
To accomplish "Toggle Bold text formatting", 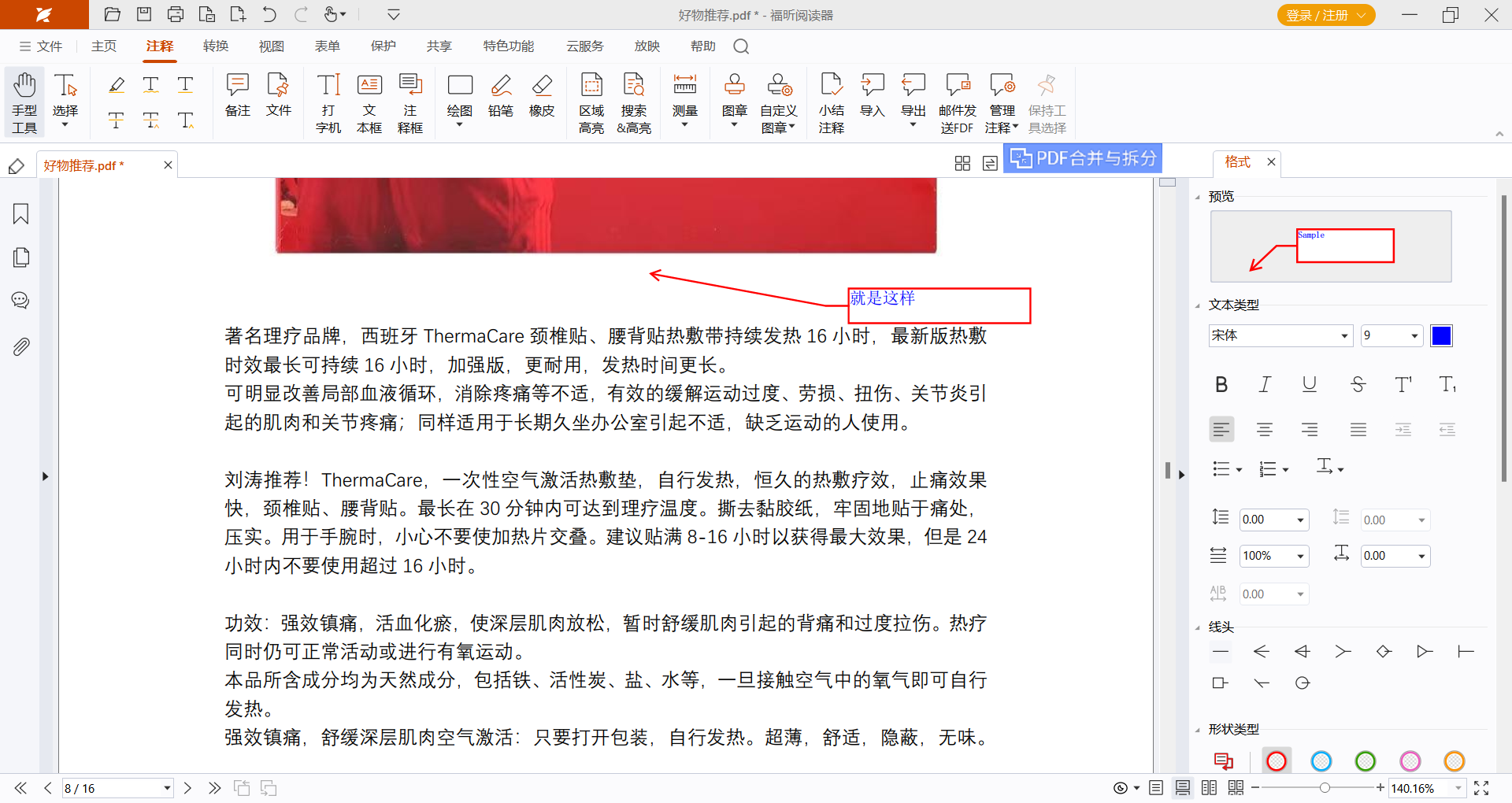I will [1221, 384].
